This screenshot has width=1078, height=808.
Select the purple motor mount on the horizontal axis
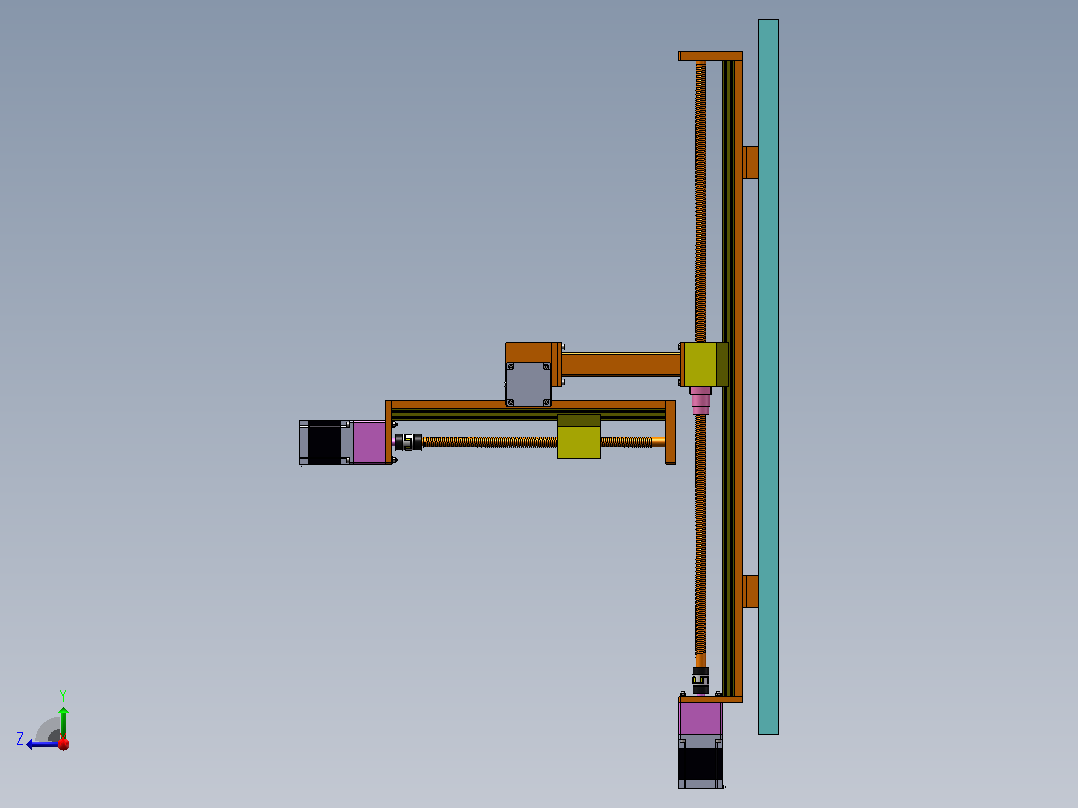point(369,442)
